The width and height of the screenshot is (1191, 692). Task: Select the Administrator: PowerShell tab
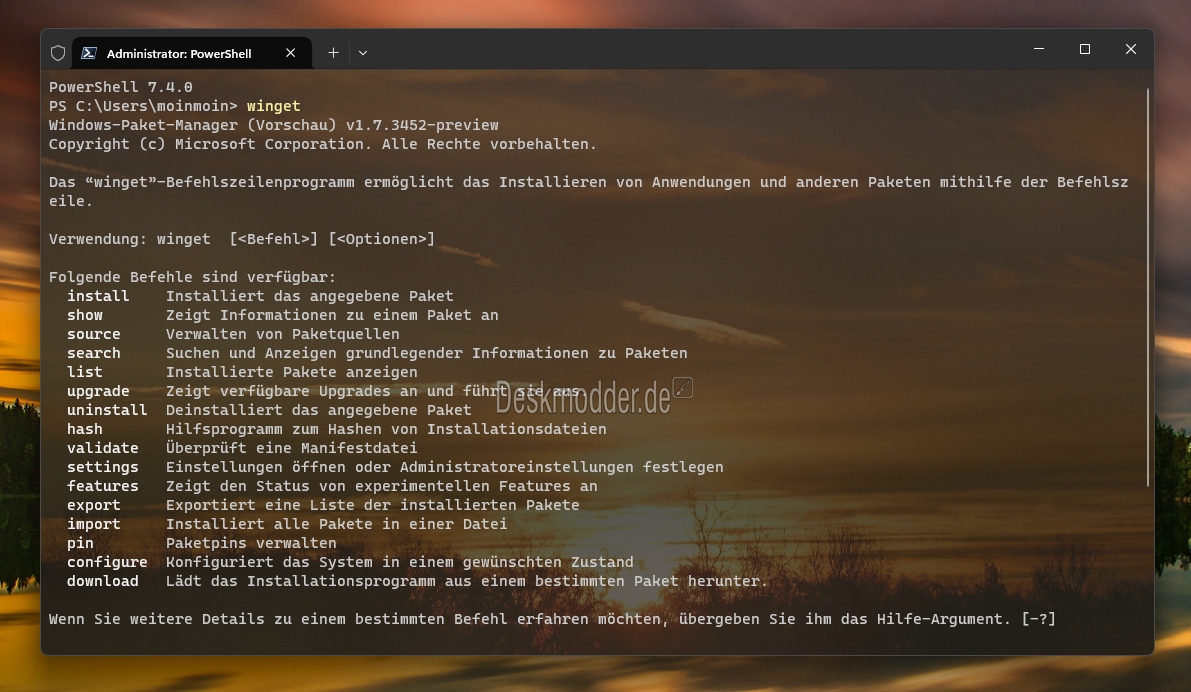[191, 53]
